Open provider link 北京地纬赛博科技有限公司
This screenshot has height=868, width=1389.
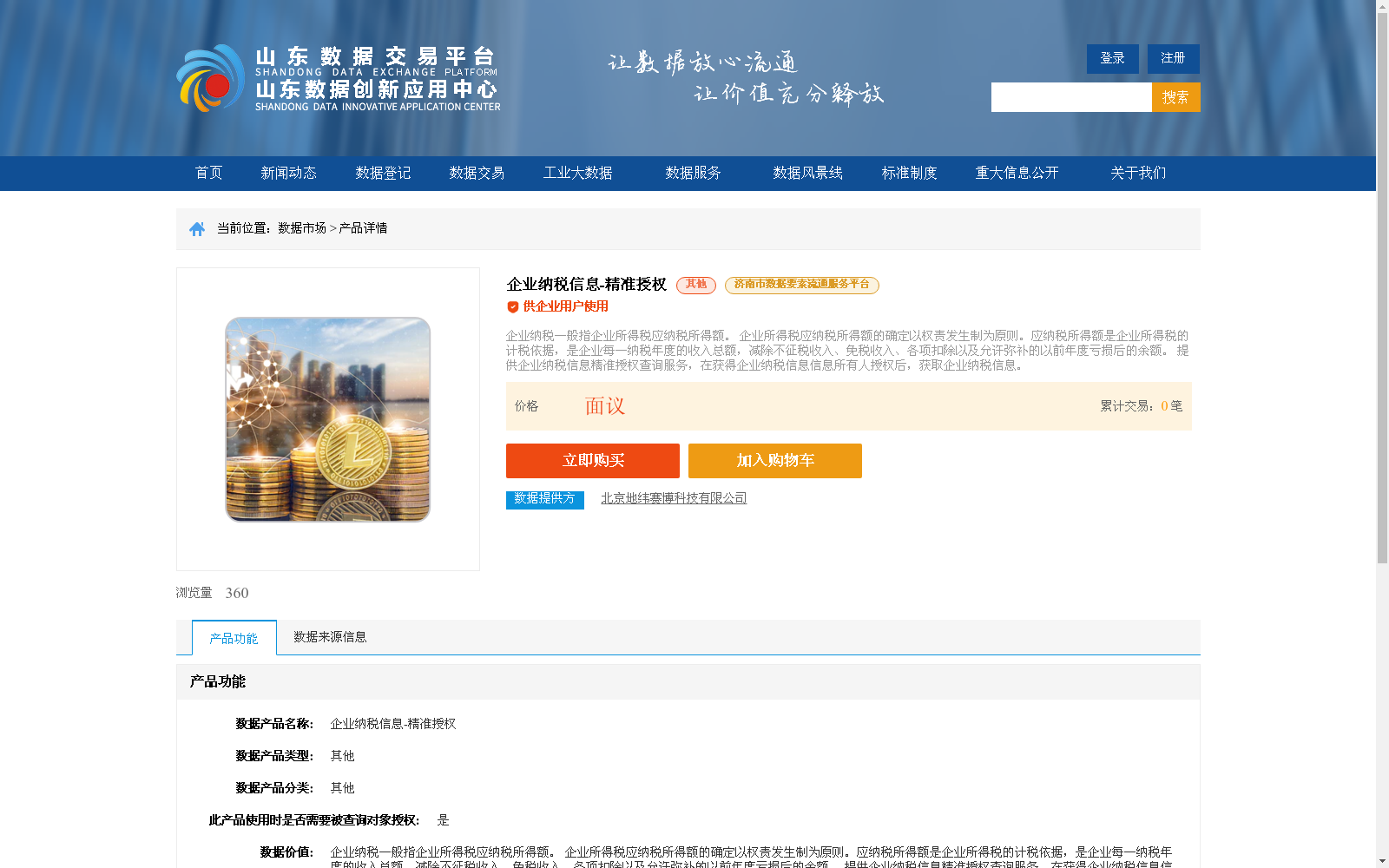click(x=674, y=498)
